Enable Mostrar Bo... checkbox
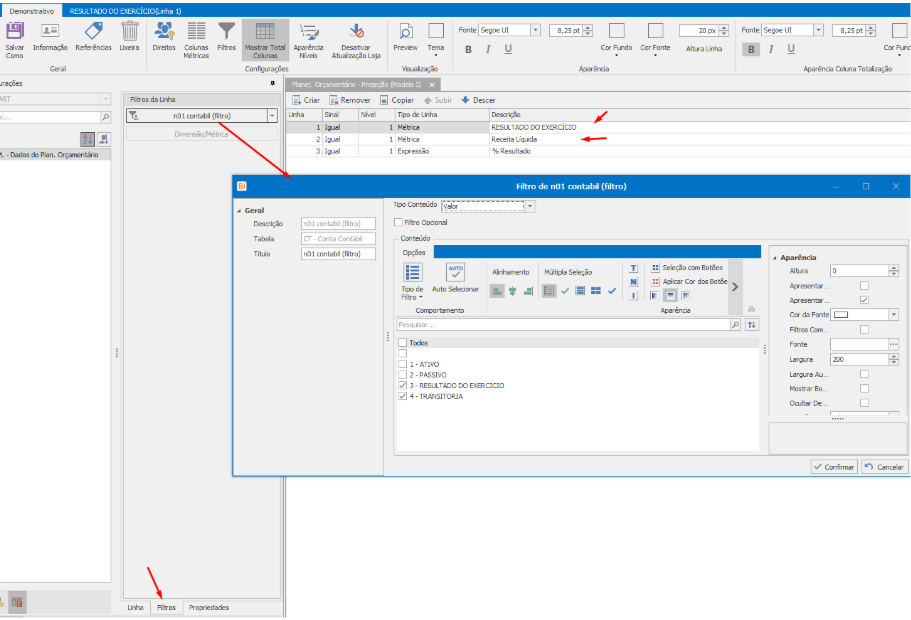Image resolution: width=911 pixels, height=620 pixels. pos(865,388)
